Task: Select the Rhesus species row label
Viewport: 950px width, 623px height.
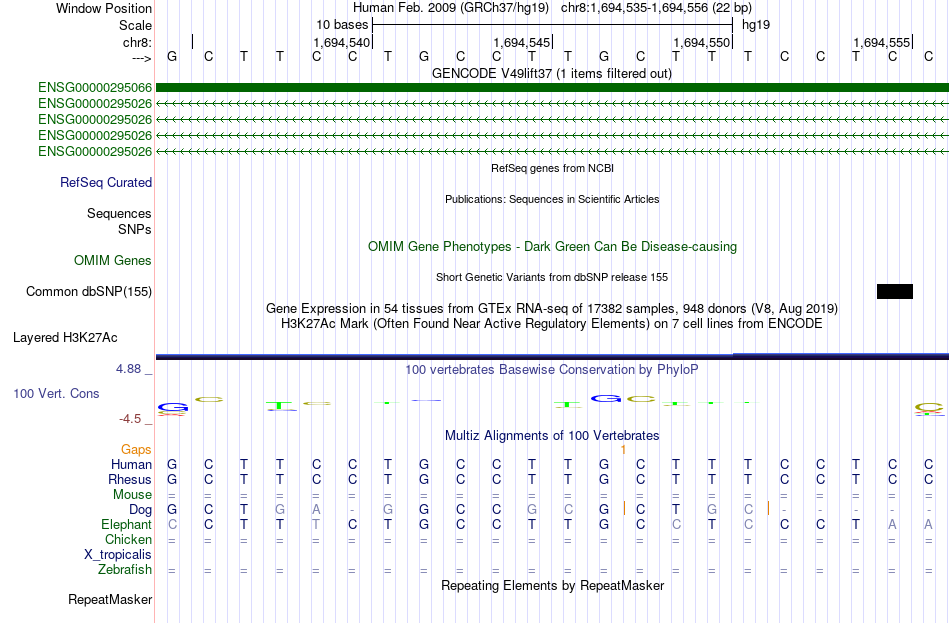Action: tap(130, 479)
